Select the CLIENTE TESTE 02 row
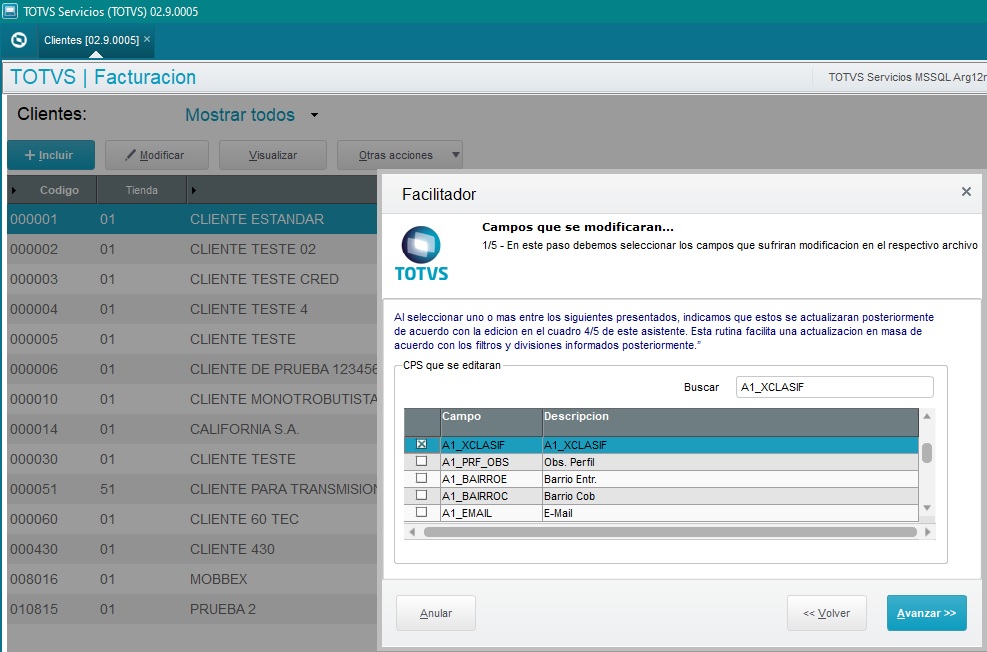The height and width of the screenshot is (652, 987). 192,249
